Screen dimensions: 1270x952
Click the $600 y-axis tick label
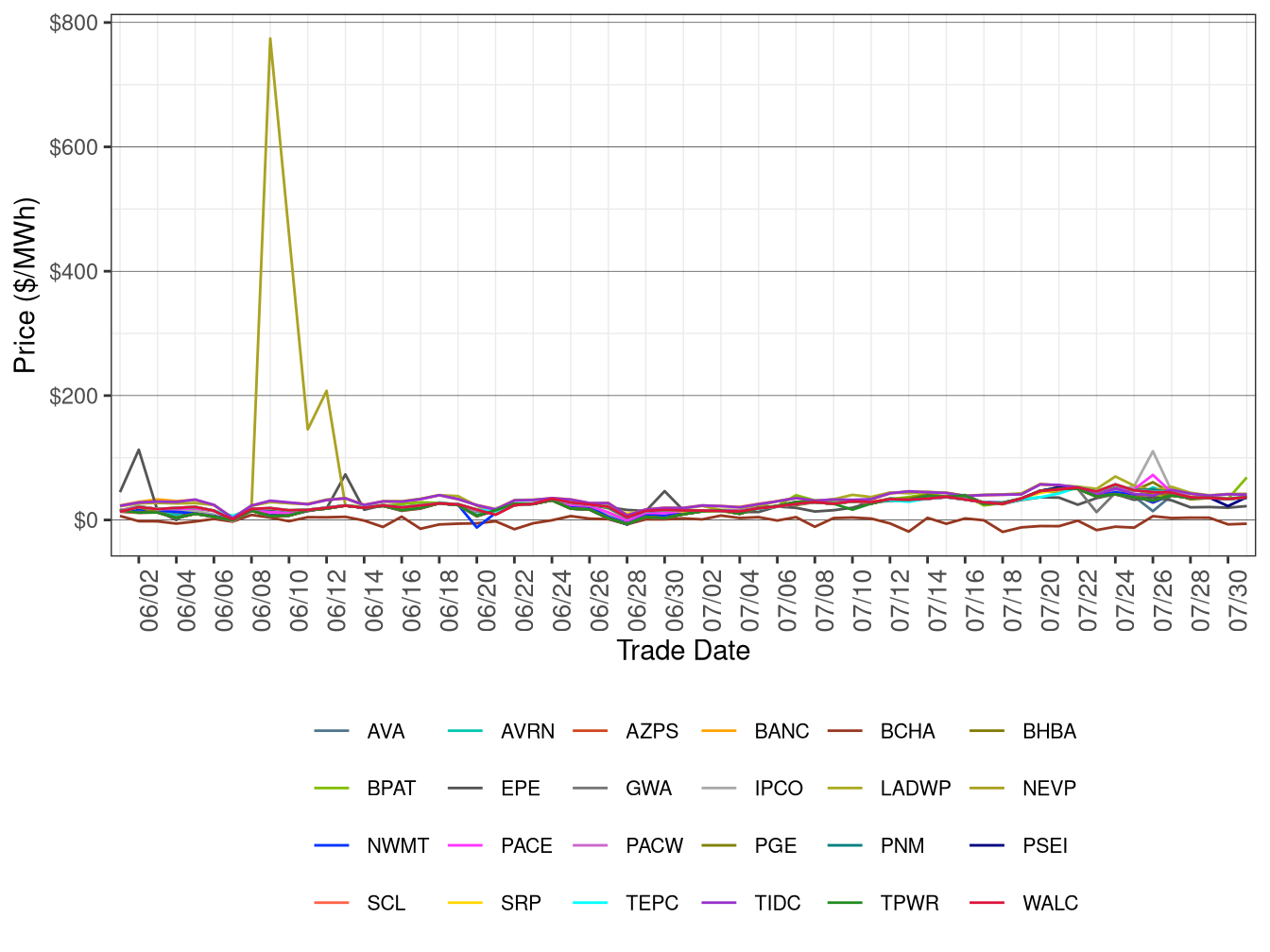(x=74, y=147)
